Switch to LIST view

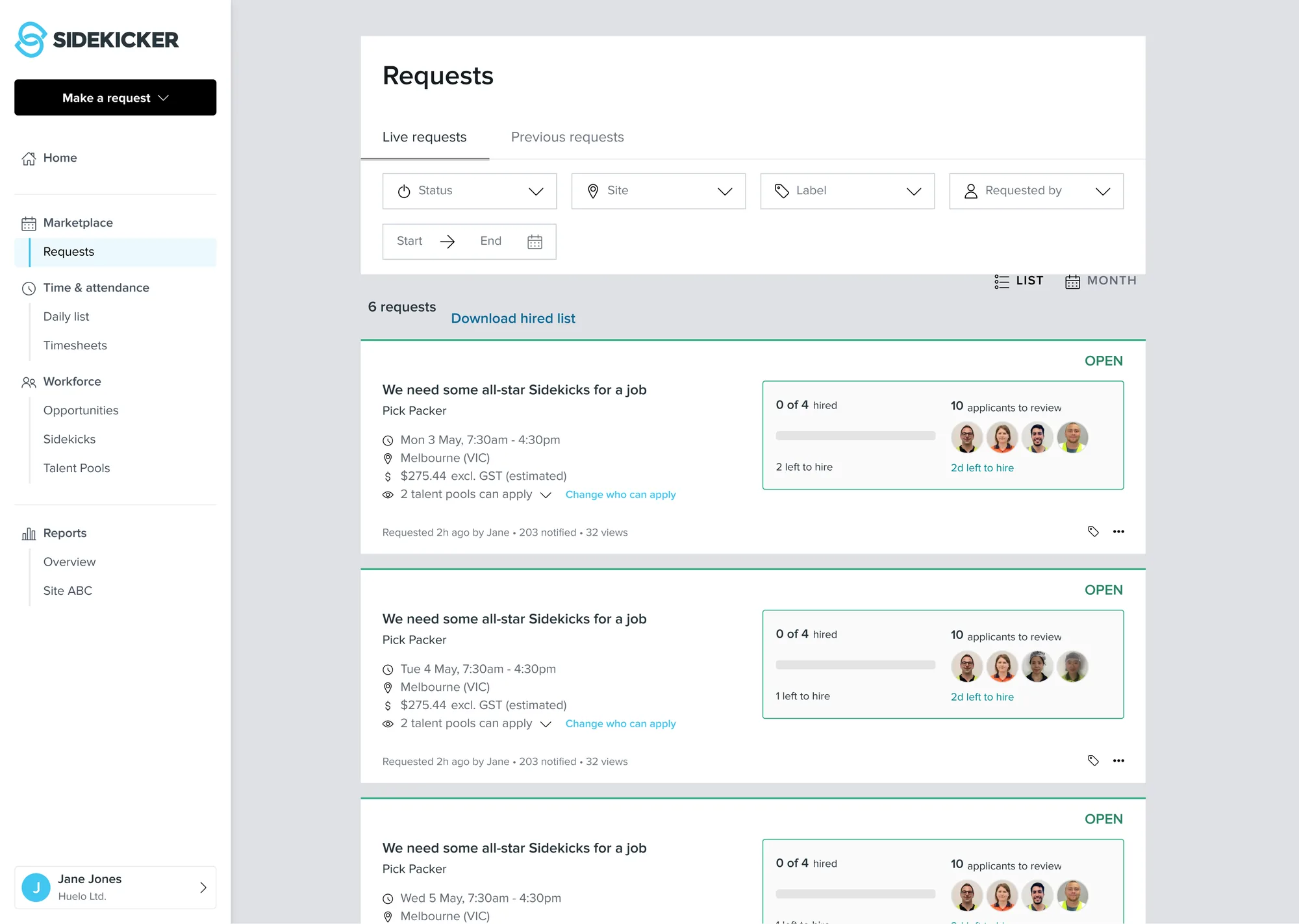[1018, 281]
